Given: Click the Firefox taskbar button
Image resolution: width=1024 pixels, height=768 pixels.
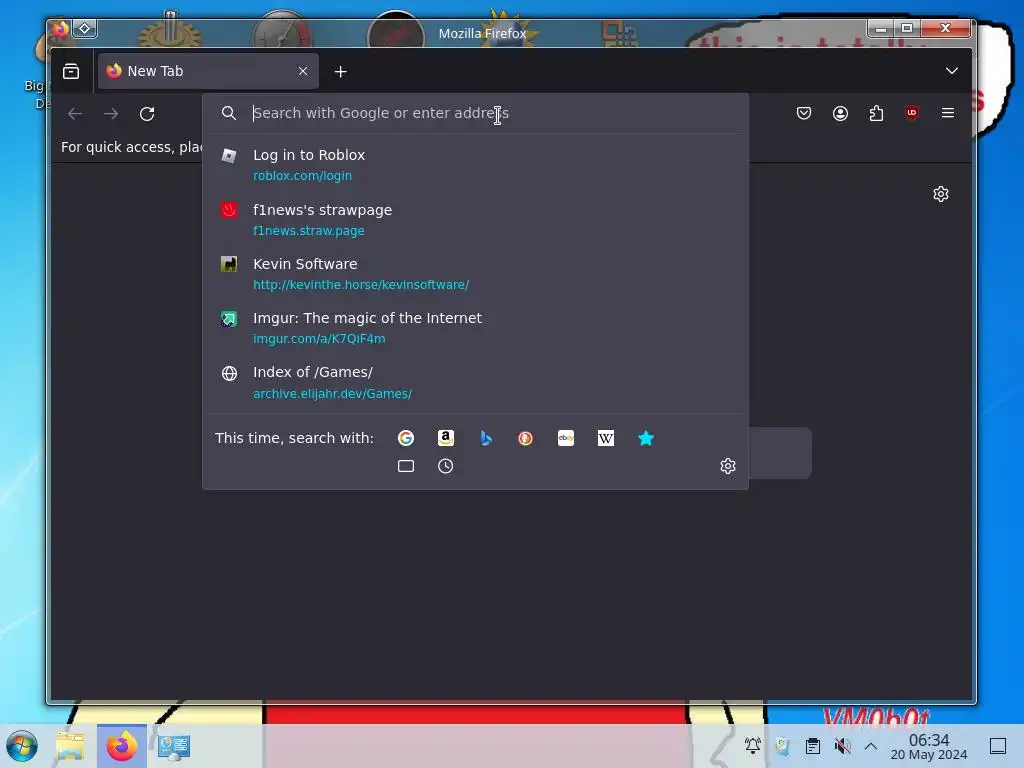Looking at the screenshot, I should (x=121, y=746).
